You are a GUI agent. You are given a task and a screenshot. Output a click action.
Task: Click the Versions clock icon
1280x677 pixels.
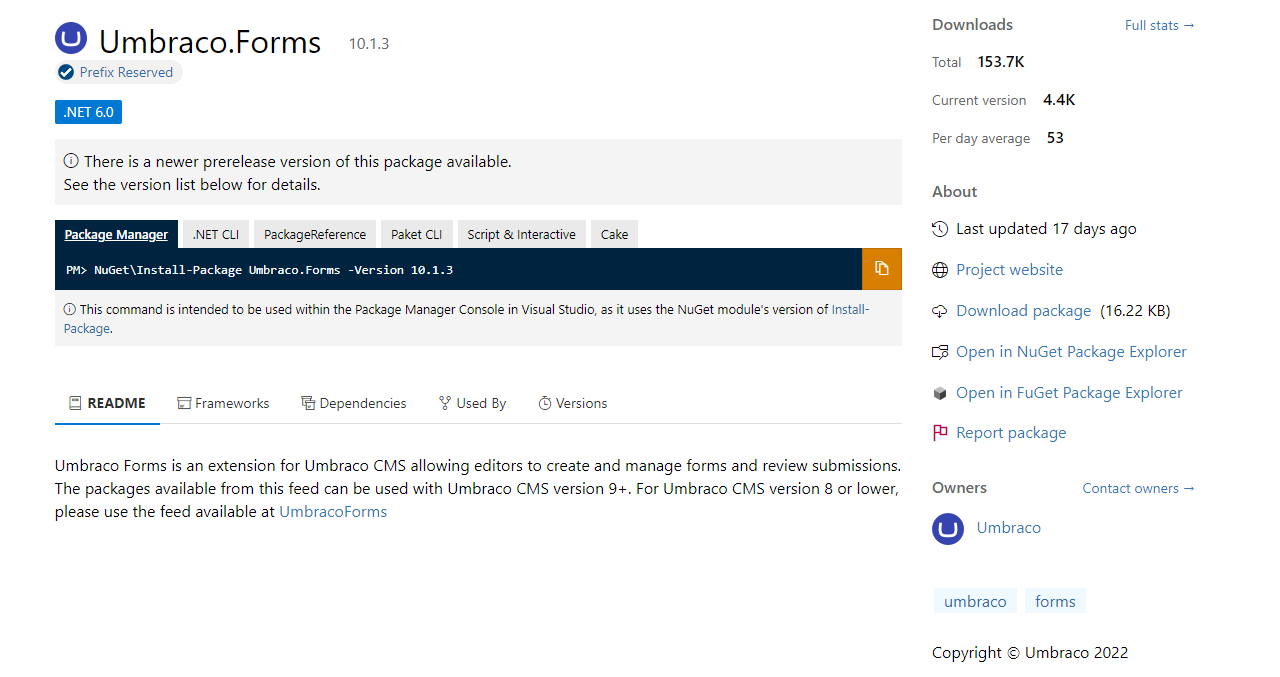click(545, 403)
